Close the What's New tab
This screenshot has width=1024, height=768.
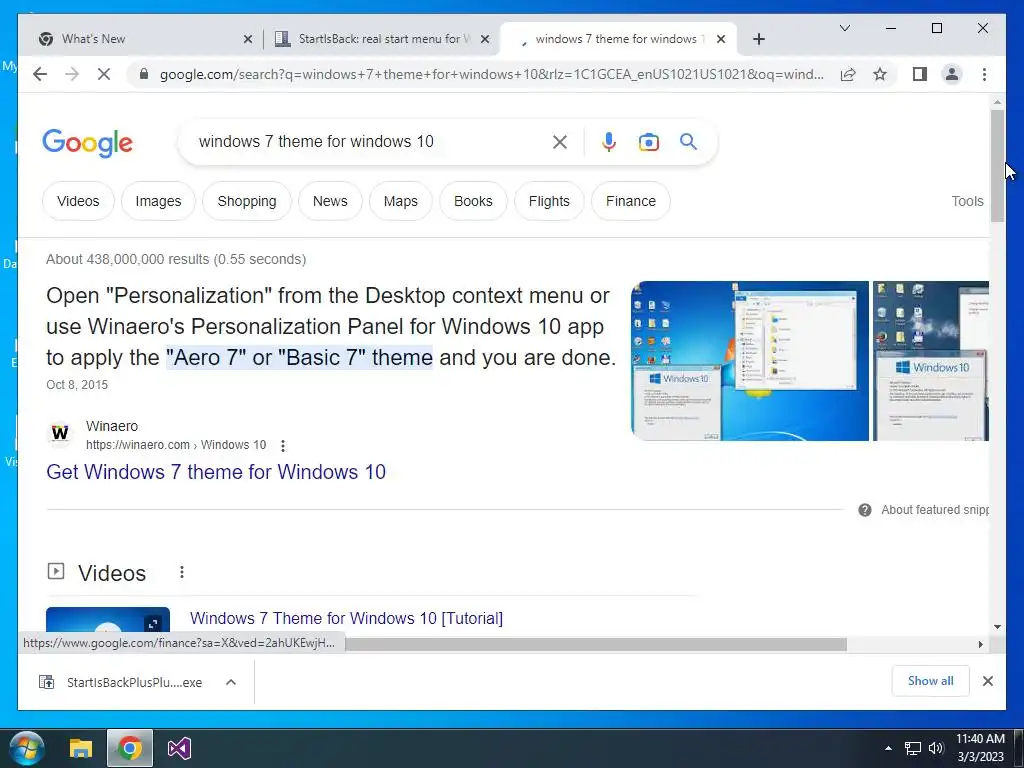click(248, 39)
